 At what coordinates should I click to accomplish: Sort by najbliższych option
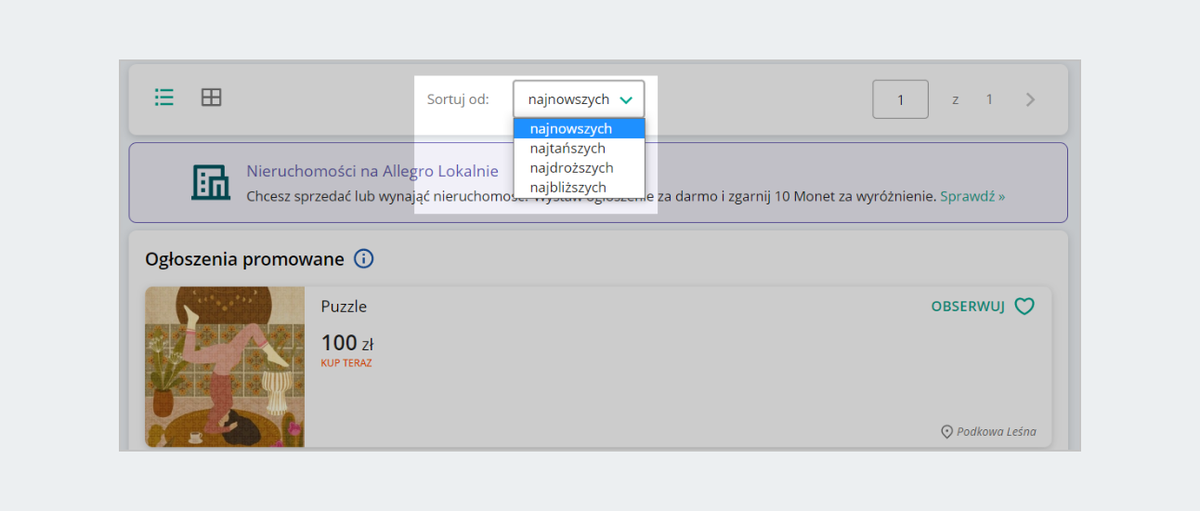568,187
